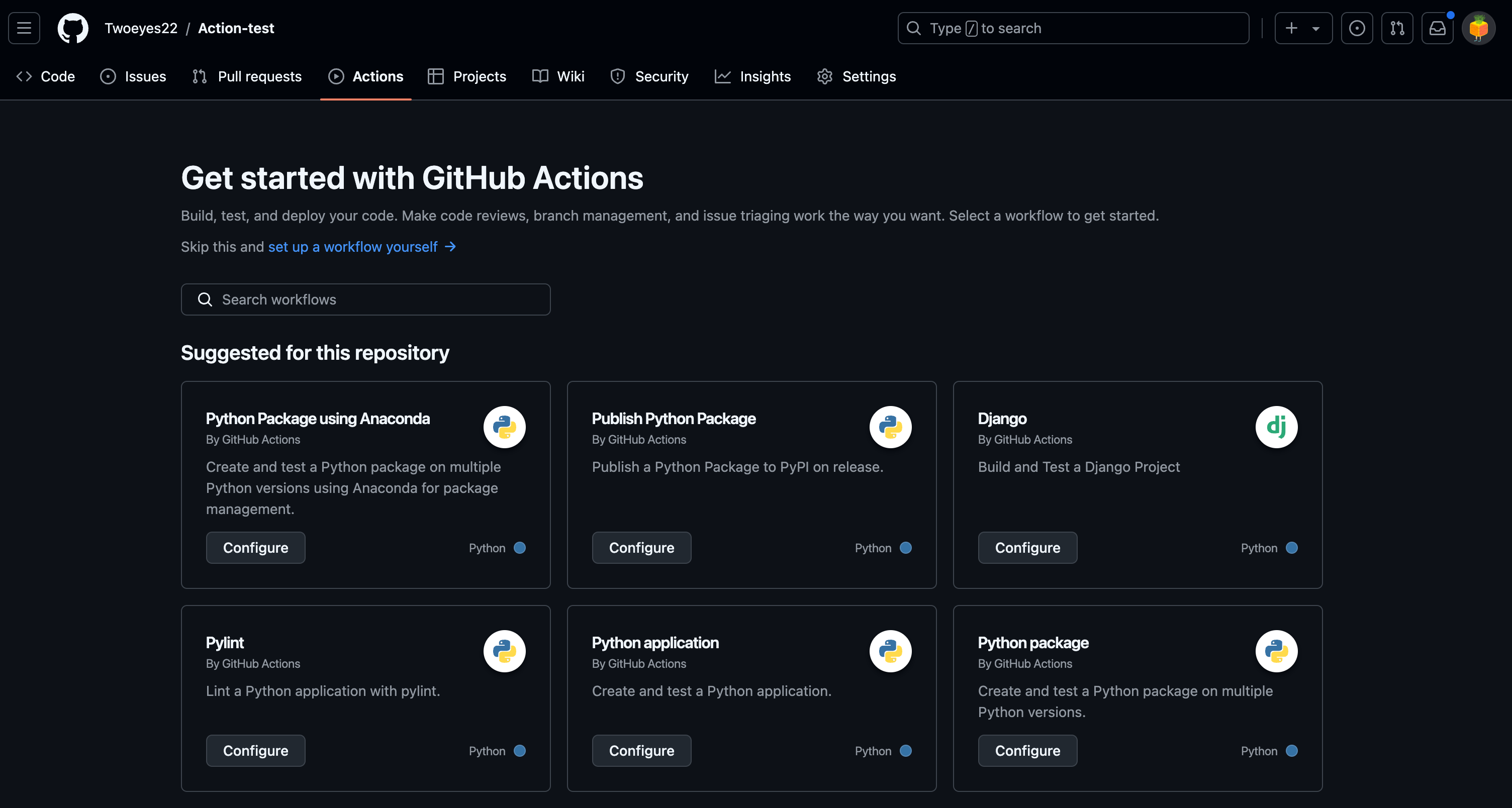Configure Python Package using Anaconda workflow
The width and height of the screenshot is (1512, 808).
coord(255,548)
